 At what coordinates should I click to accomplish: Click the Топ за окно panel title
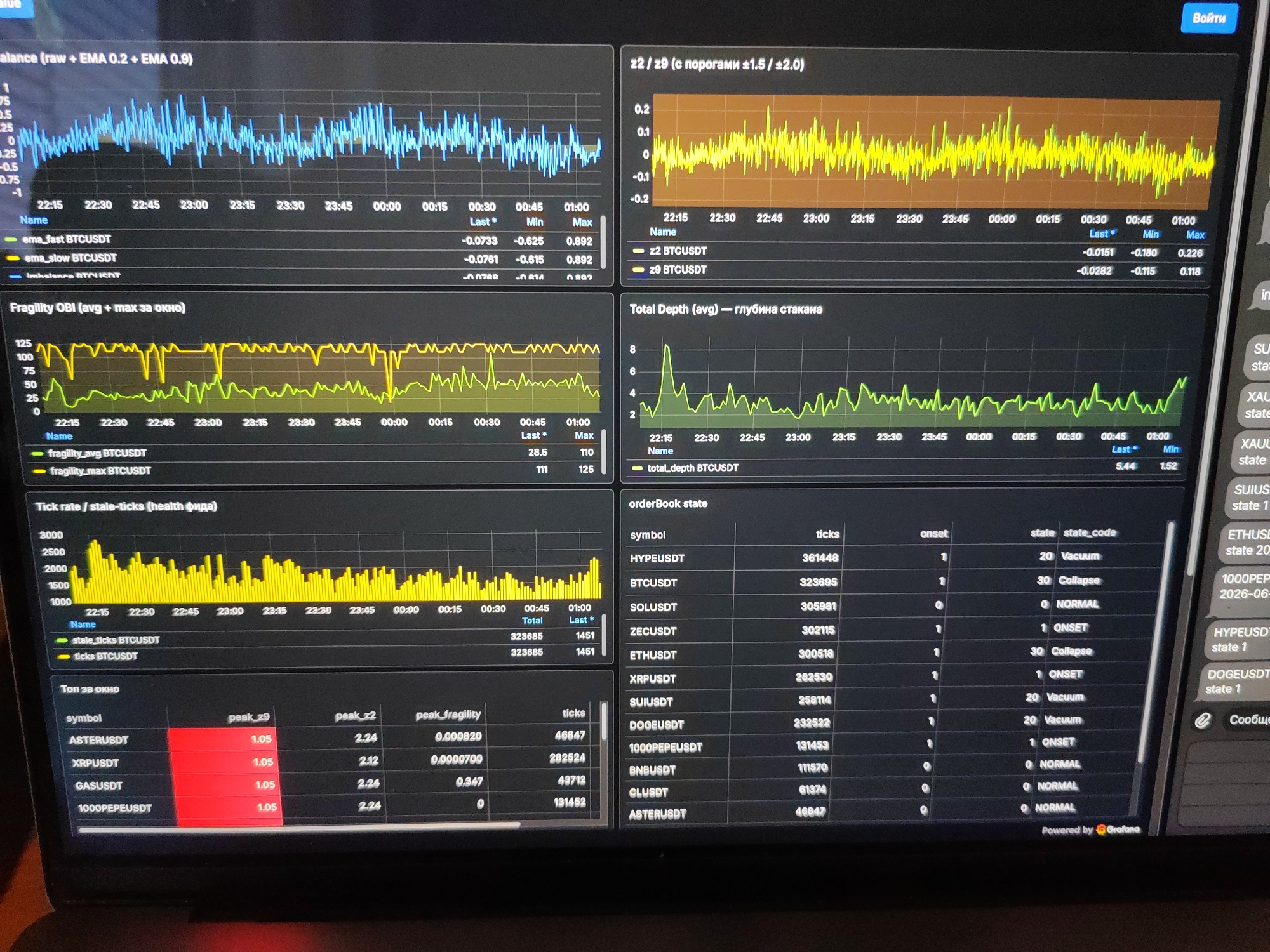[x=90, y=689]
